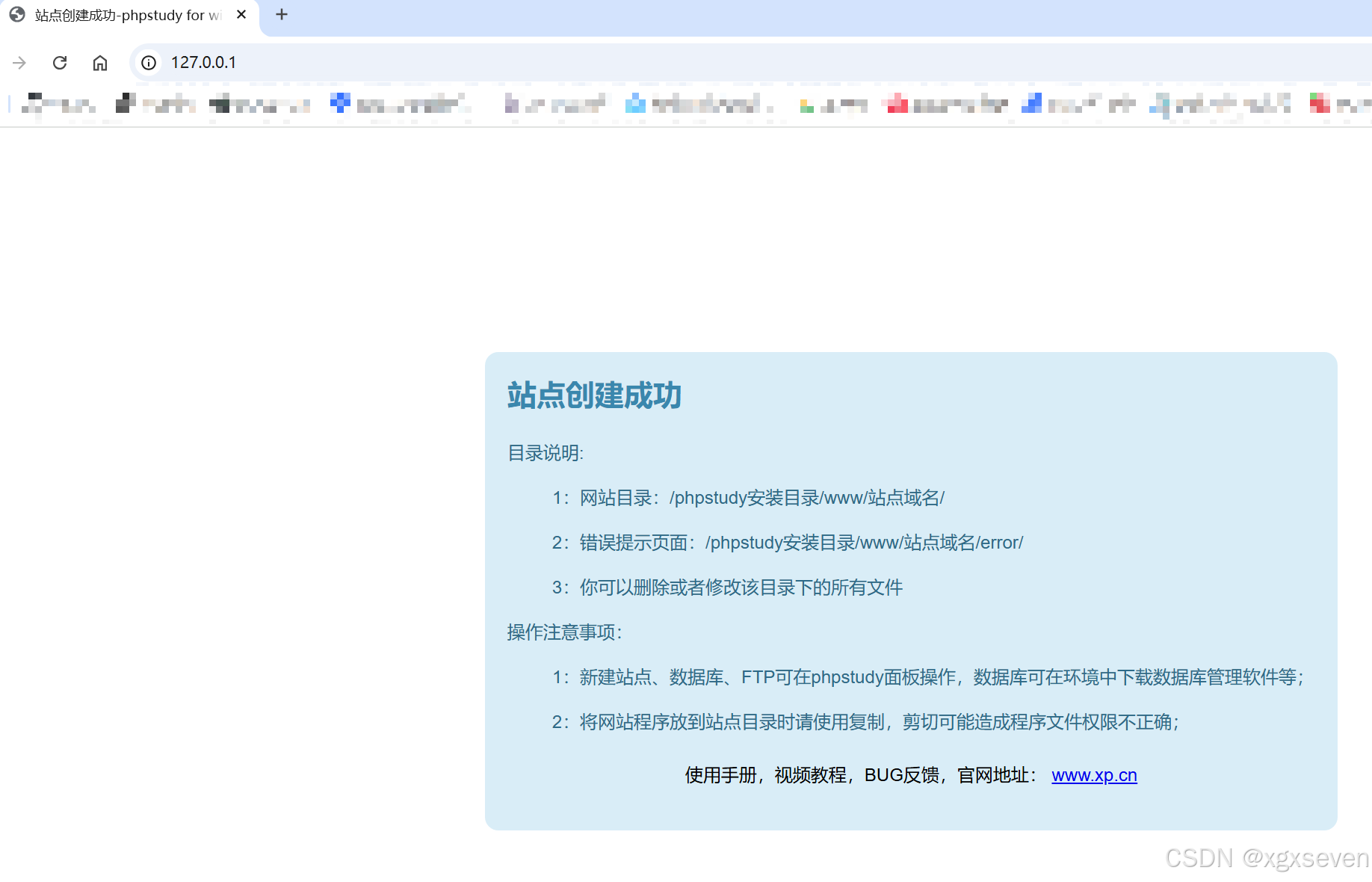Reload the page with the refresh icon
1372x882 pixels.
60,63
